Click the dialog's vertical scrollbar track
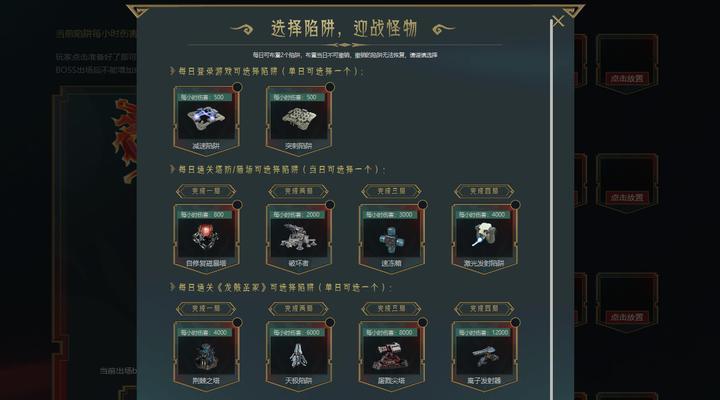This screenshot has height=400, width=720. (x=551, y=209)
